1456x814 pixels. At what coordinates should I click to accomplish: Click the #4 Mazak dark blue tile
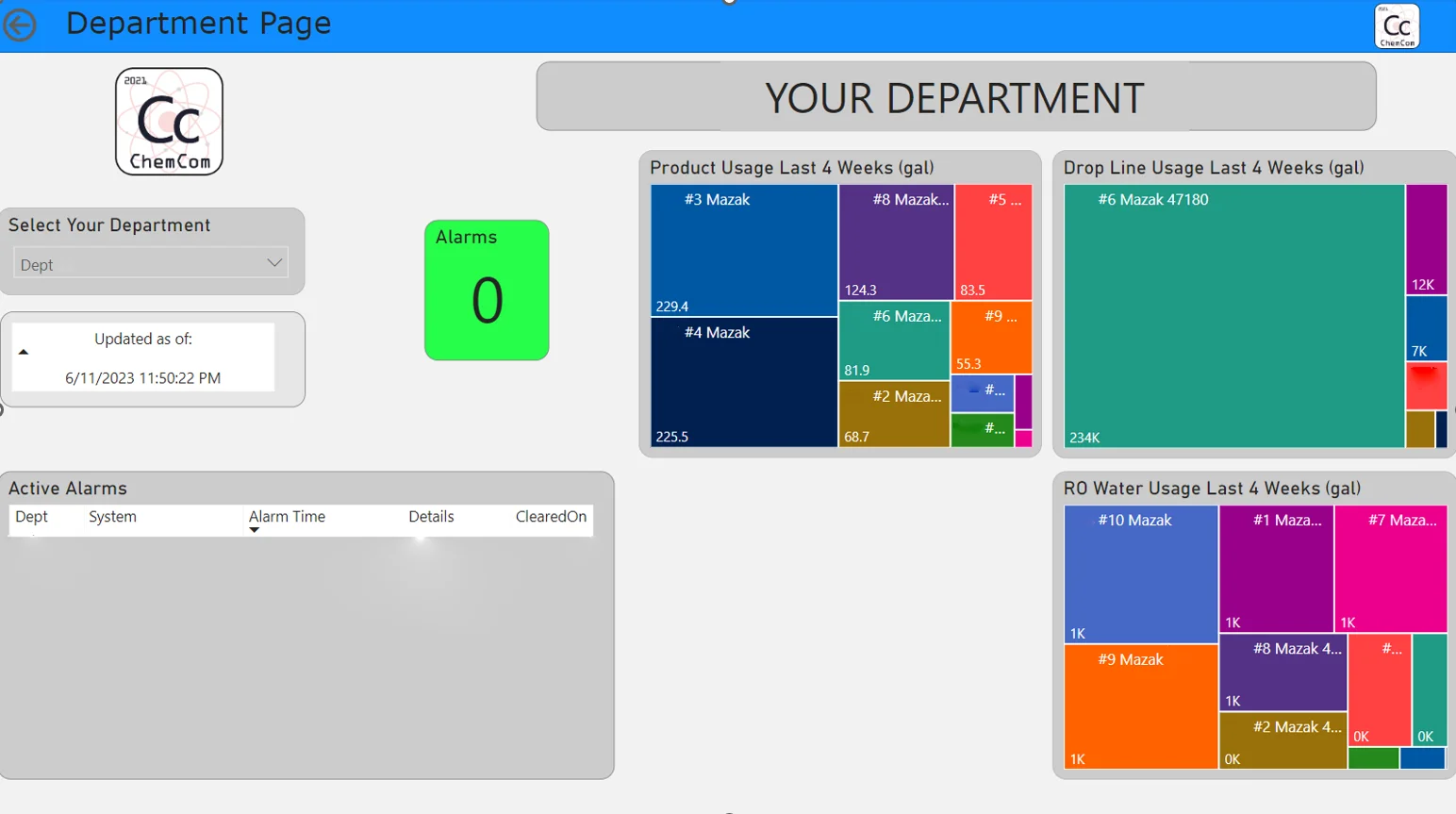pos(744,382)
